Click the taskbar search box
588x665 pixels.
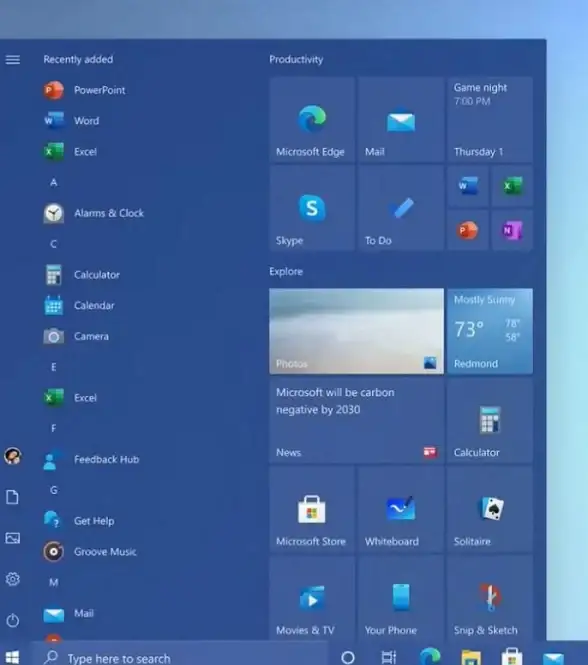tap(180, 655)
